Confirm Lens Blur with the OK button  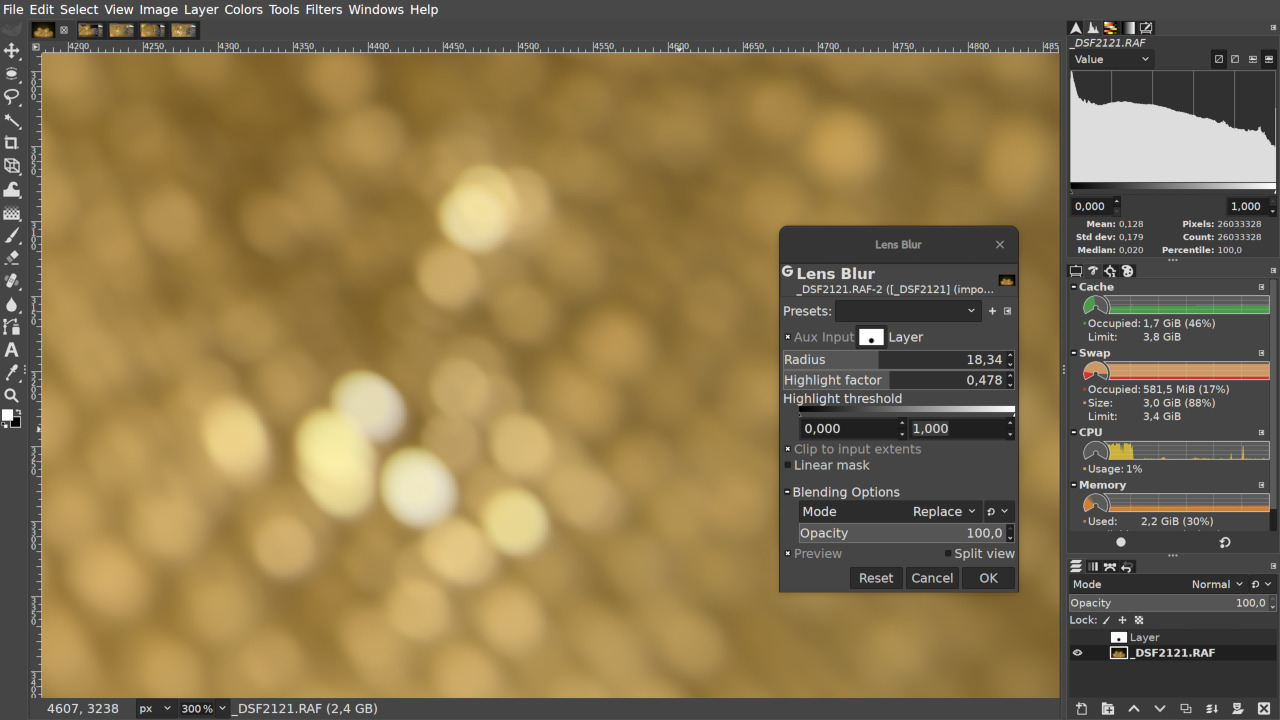click(988, 578)
